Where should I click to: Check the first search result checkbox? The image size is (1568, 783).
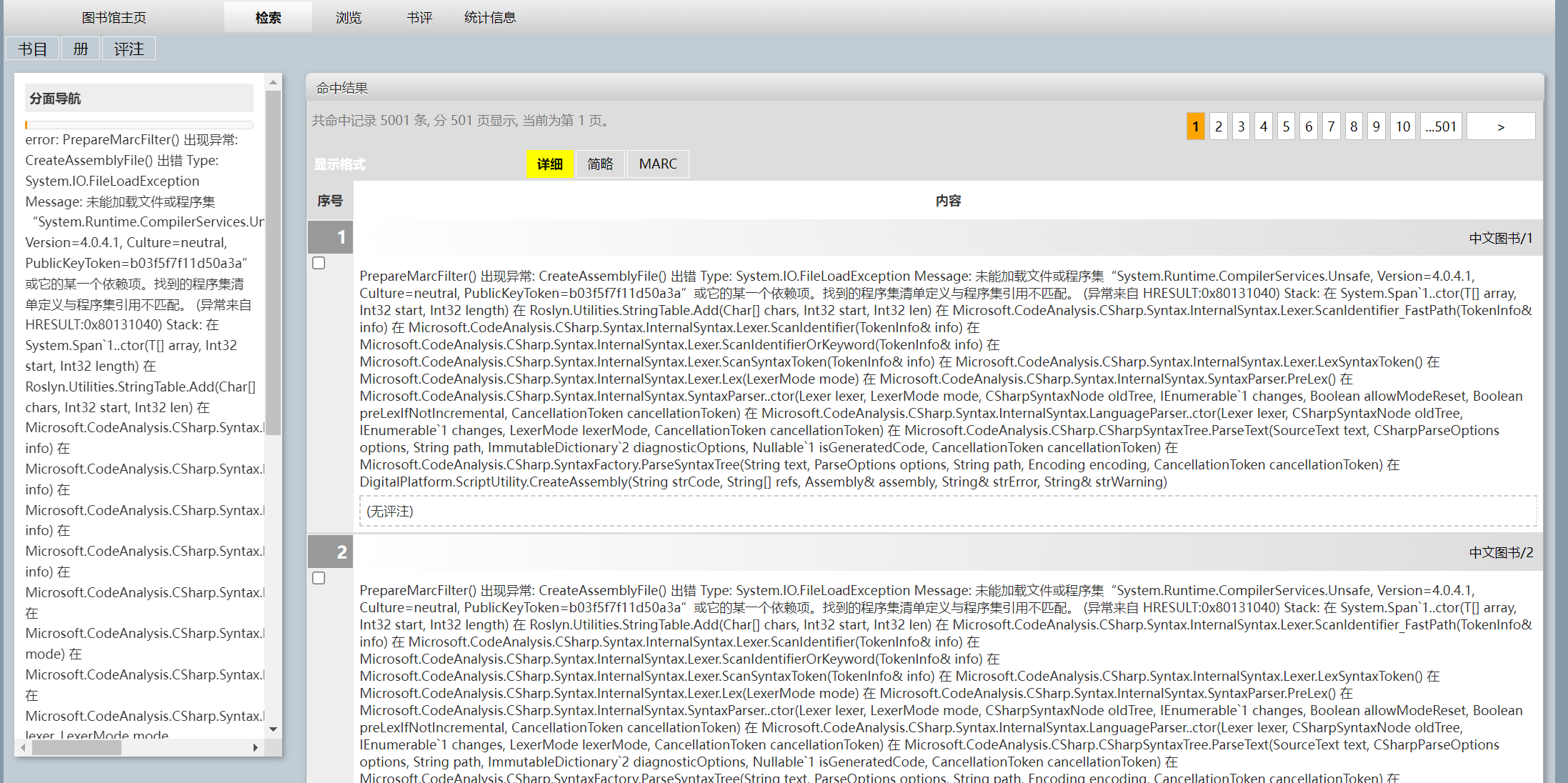point(318,263)
